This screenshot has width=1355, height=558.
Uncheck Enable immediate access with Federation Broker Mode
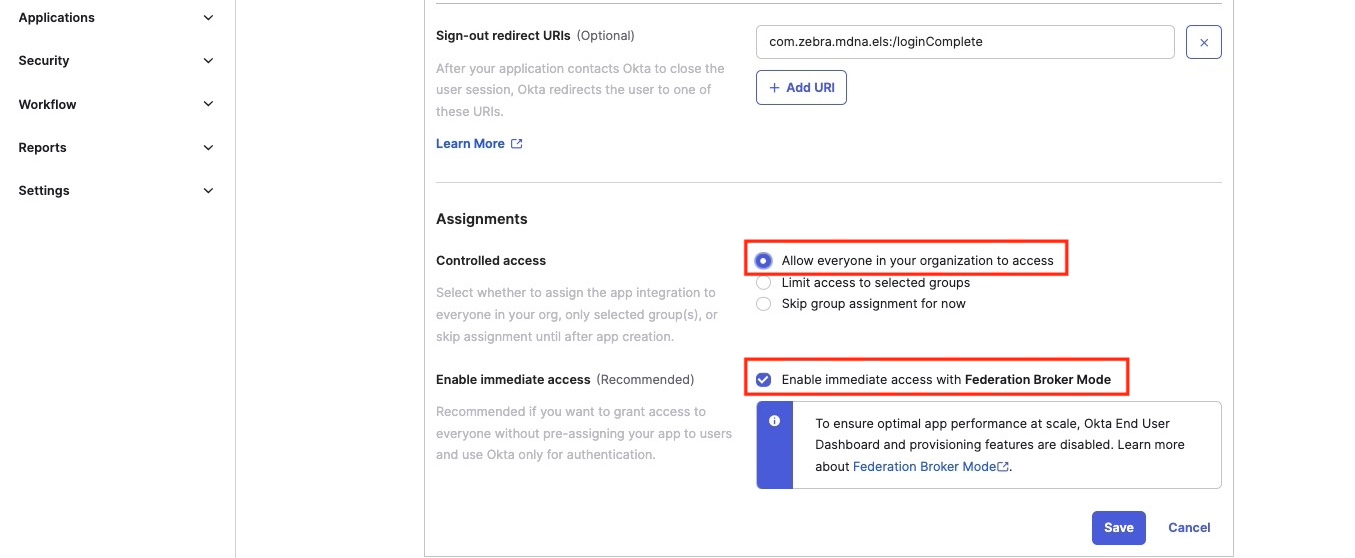(x=764, y=380)
